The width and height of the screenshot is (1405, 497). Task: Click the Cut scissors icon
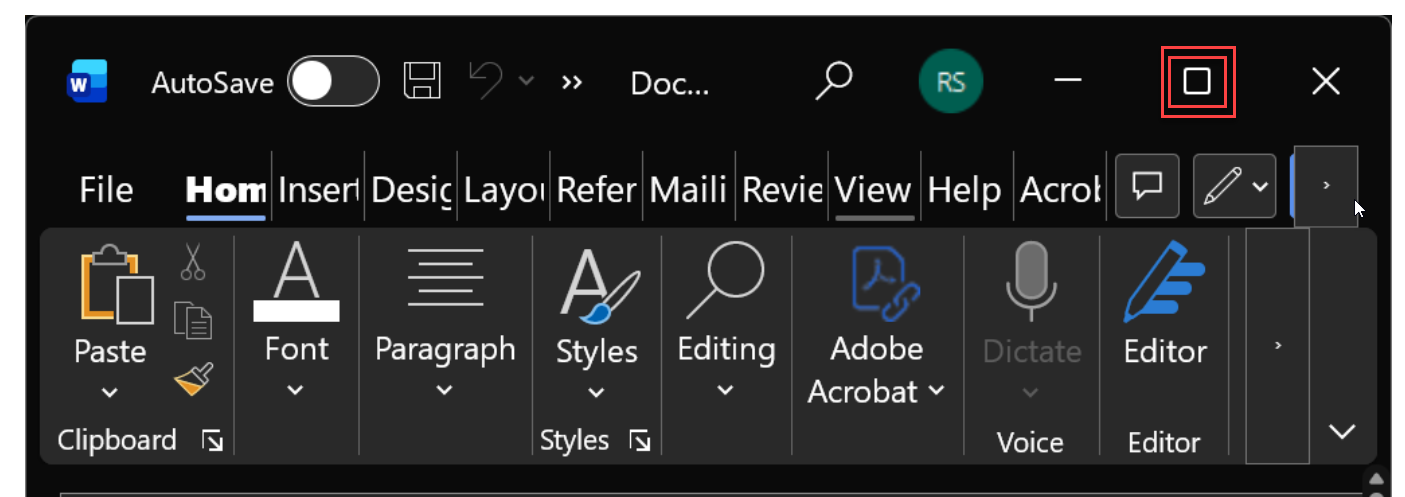tap(193, 262)
